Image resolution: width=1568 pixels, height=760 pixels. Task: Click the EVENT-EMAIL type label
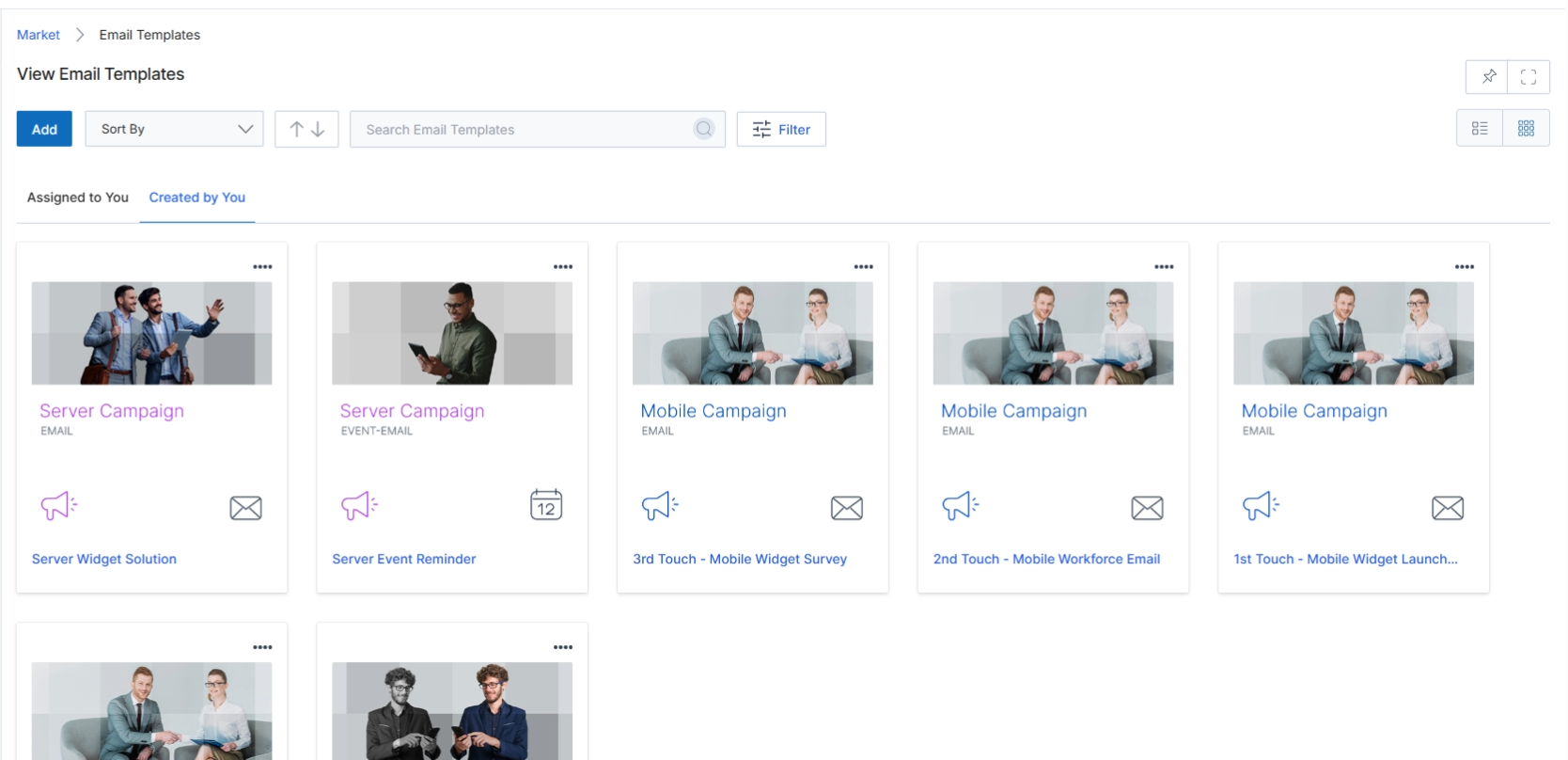[x=377, y=431]
